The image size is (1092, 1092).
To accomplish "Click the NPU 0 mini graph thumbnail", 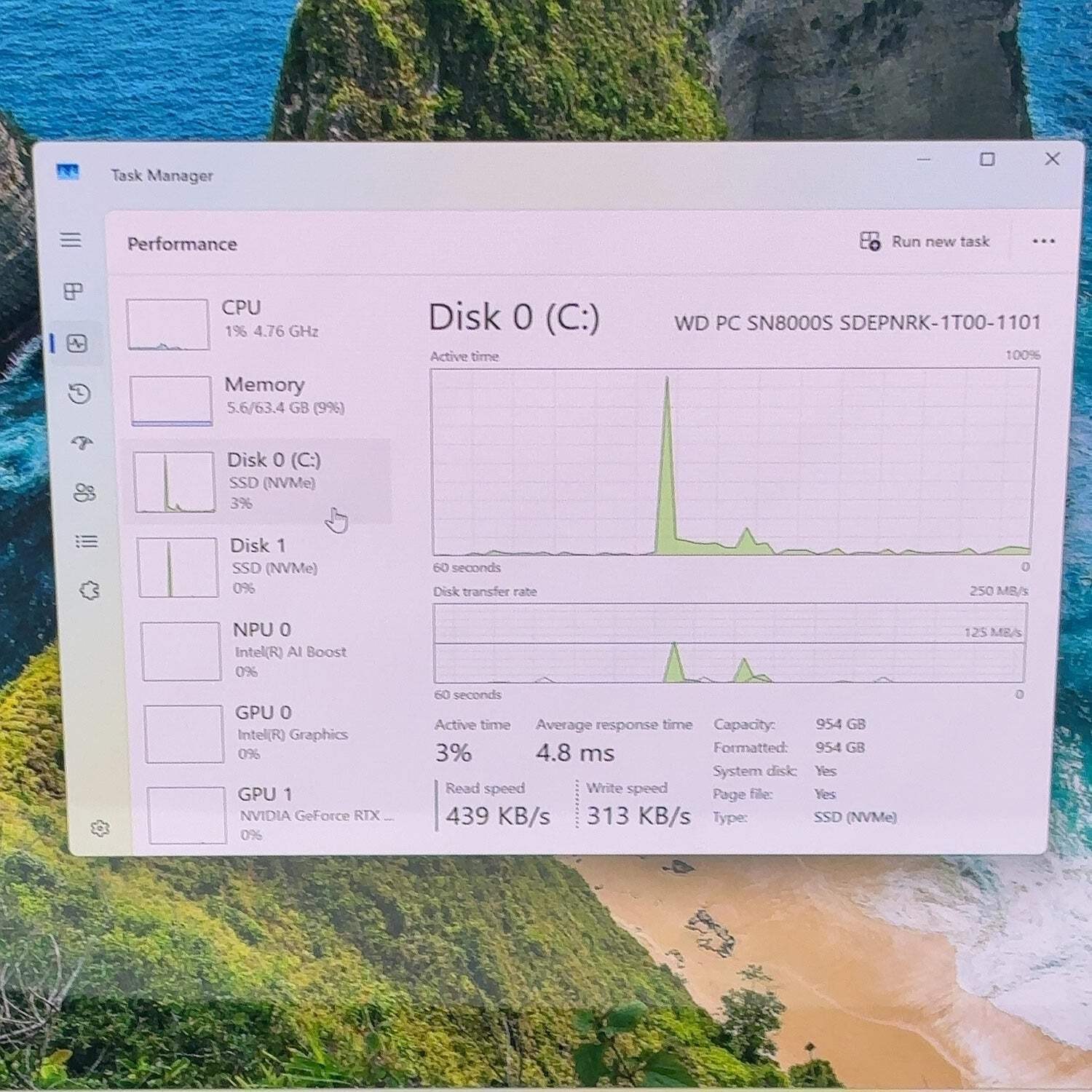I will (x=181, y=651).
